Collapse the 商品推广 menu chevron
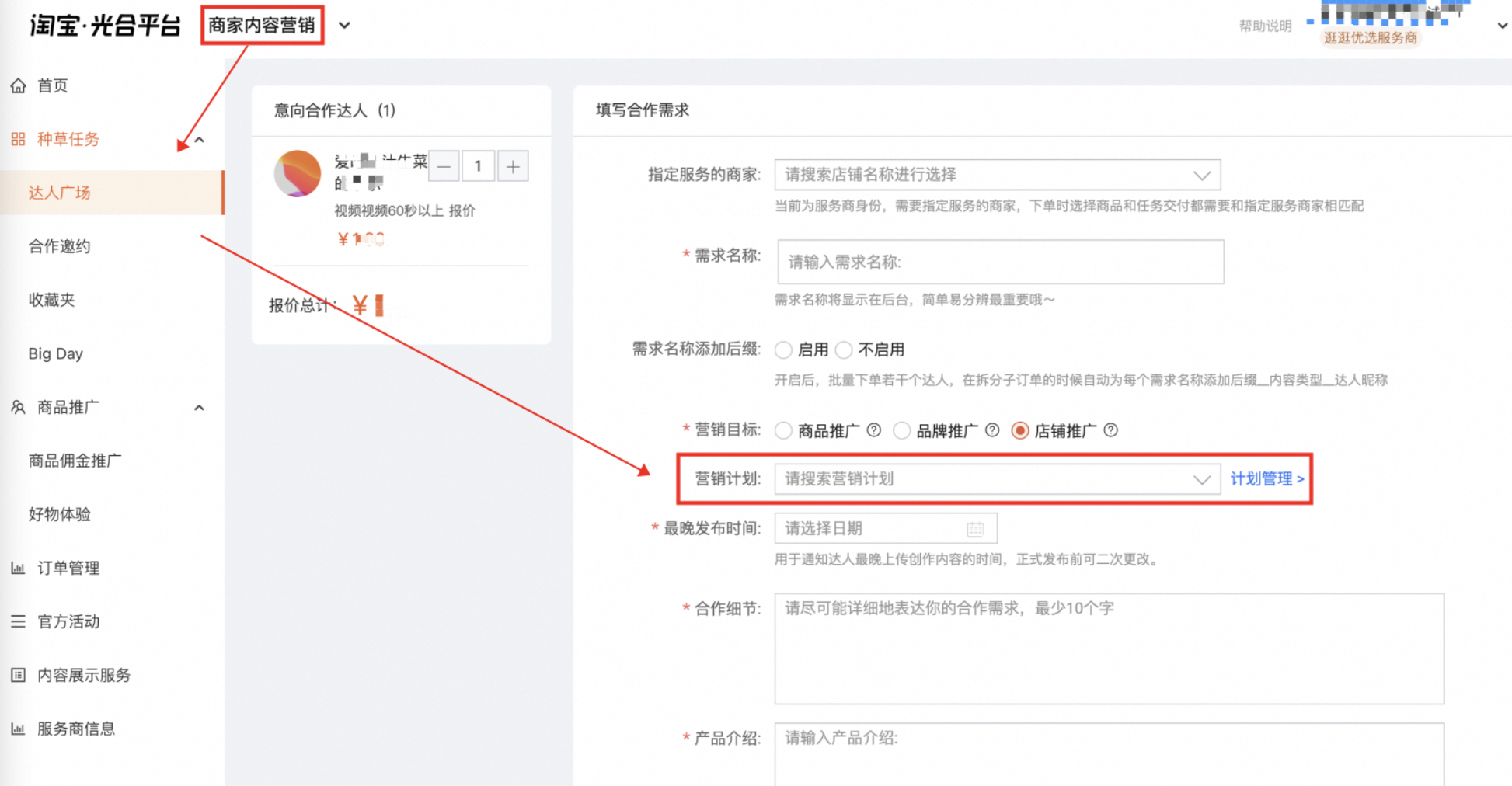 click(199, 408)
